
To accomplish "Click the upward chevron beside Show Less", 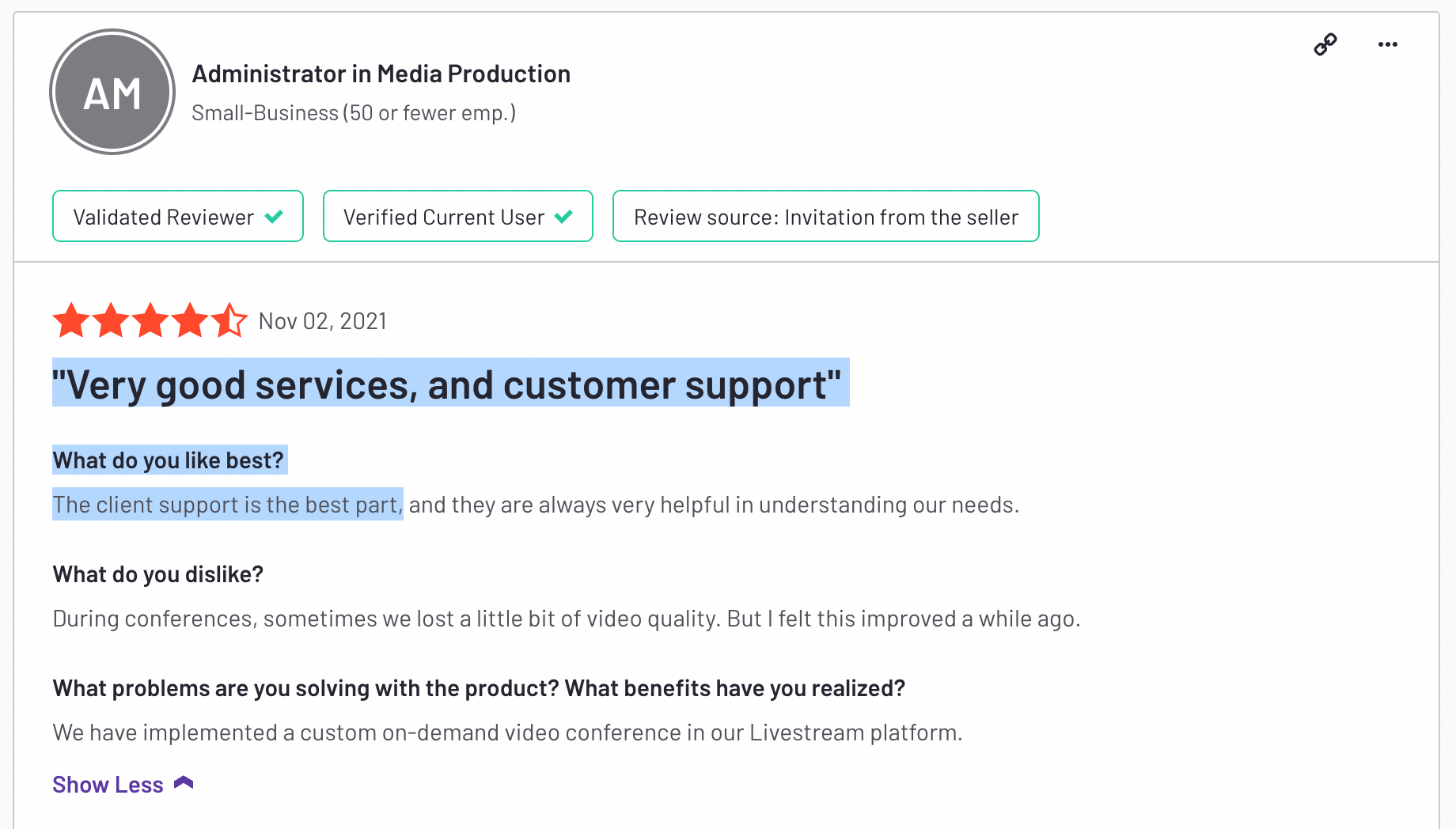I will [x=184, y=783].
